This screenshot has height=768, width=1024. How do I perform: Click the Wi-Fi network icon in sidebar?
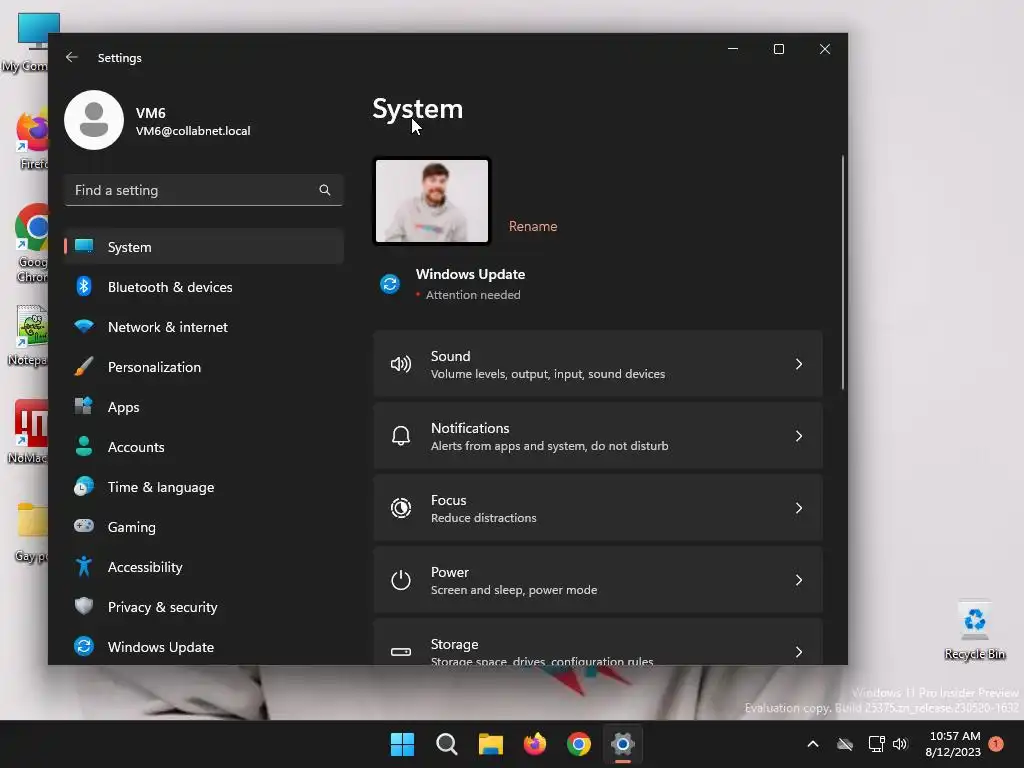point(84,326)
